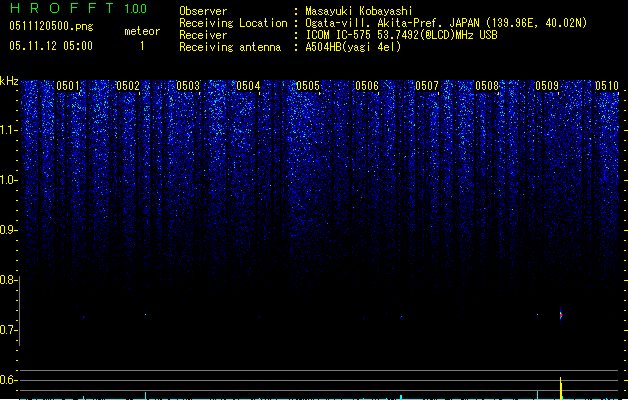This screenshot has width=629, height=400.
Task: Click the Observer label
Action: [203, 11]
